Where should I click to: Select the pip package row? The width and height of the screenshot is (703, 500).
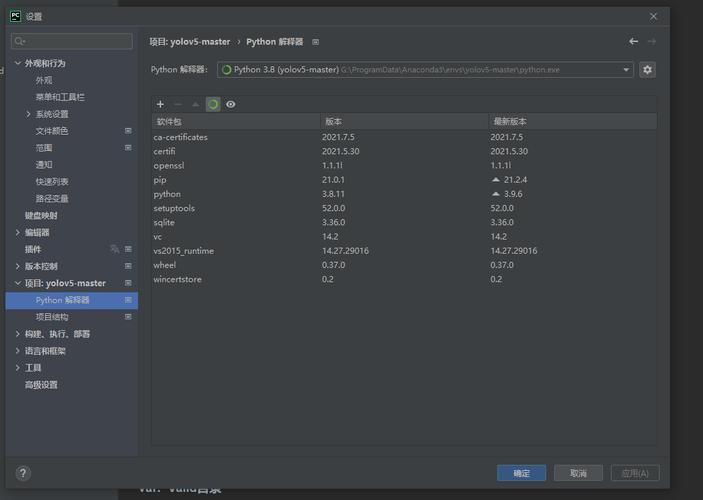tap(404, 180)
